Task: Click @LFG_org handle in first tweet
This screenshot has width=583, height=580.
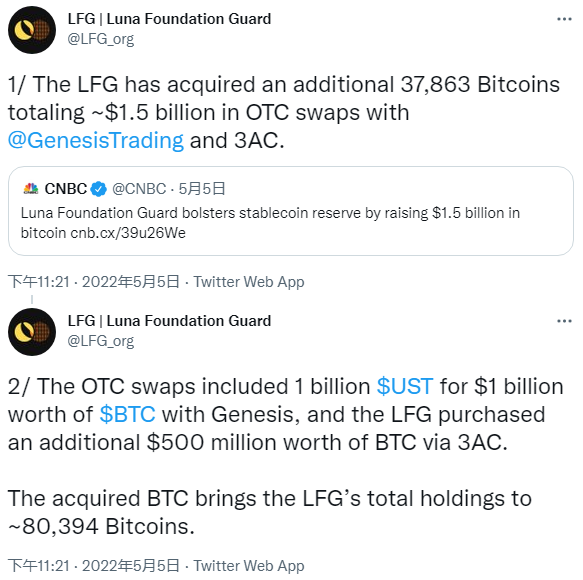Action: (x=100, y=39)
